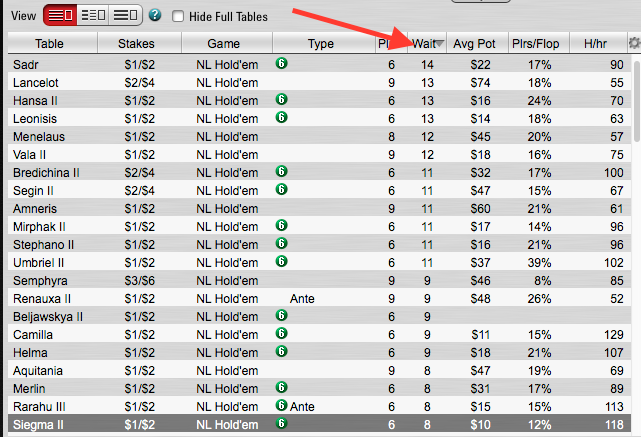Sort by Wait column header
Viewport: 641px width, 437px height.
tap(425, 43)
